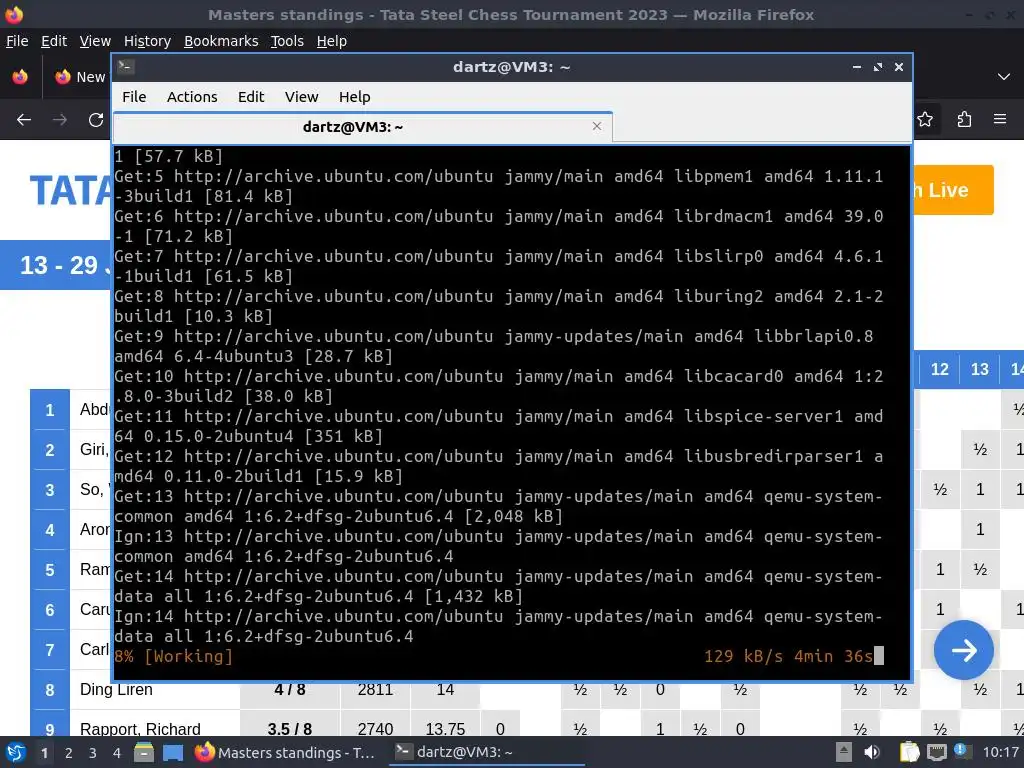Open Firefox's Tools menu
Image resolution: width=1024 pixels, height=768 pixels.
(x=287, y=41)
